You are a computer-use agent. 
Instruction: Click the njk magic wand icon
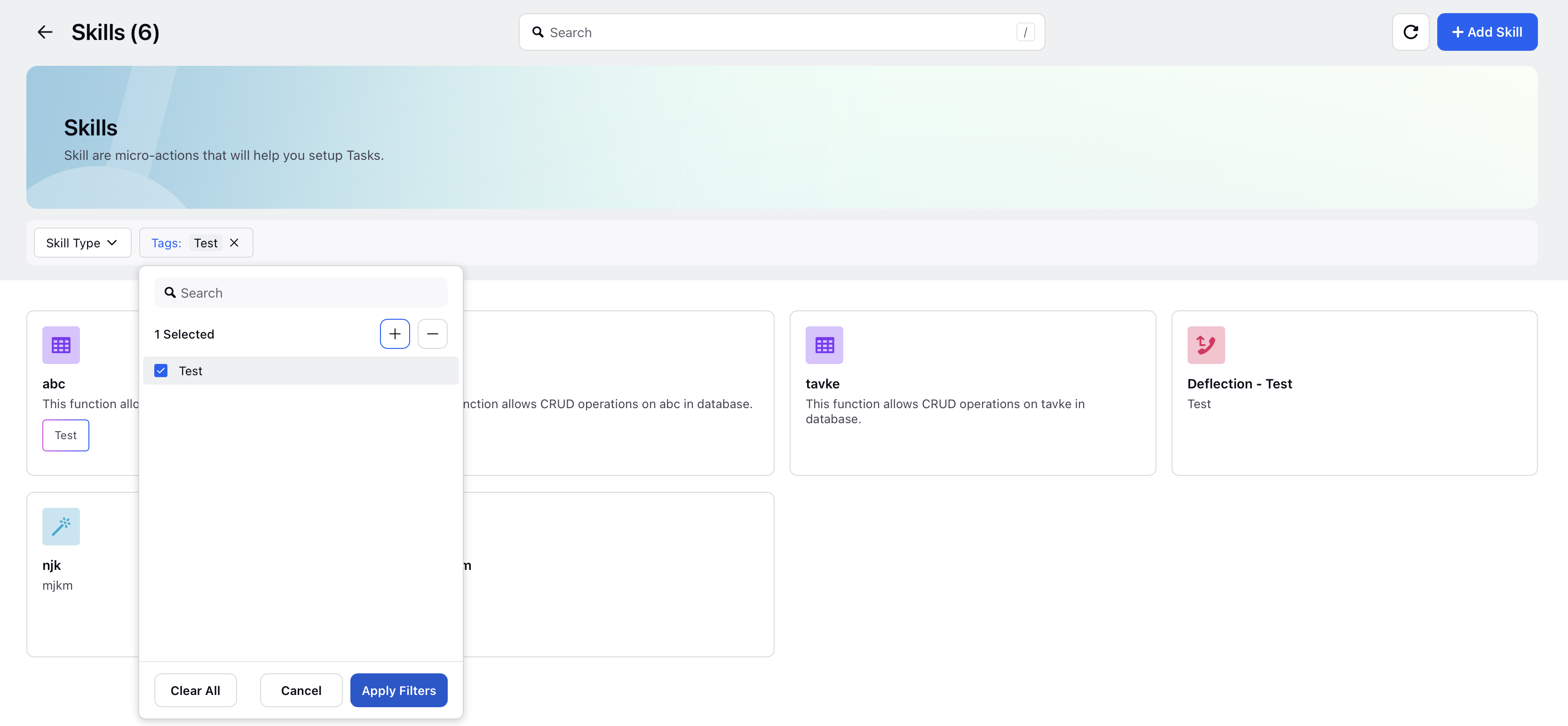click(61, 526)
